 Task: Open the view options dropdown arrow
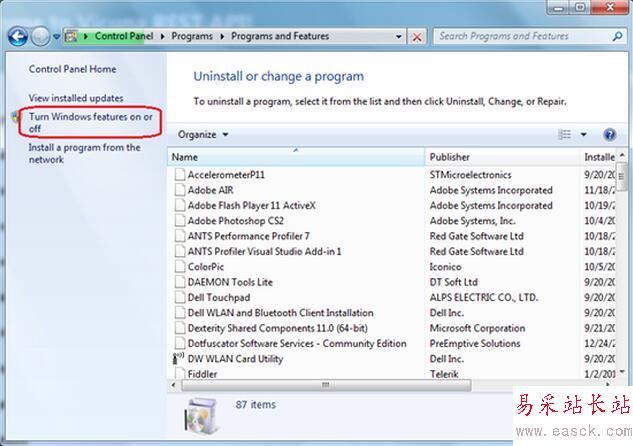[x=583, y=134]
